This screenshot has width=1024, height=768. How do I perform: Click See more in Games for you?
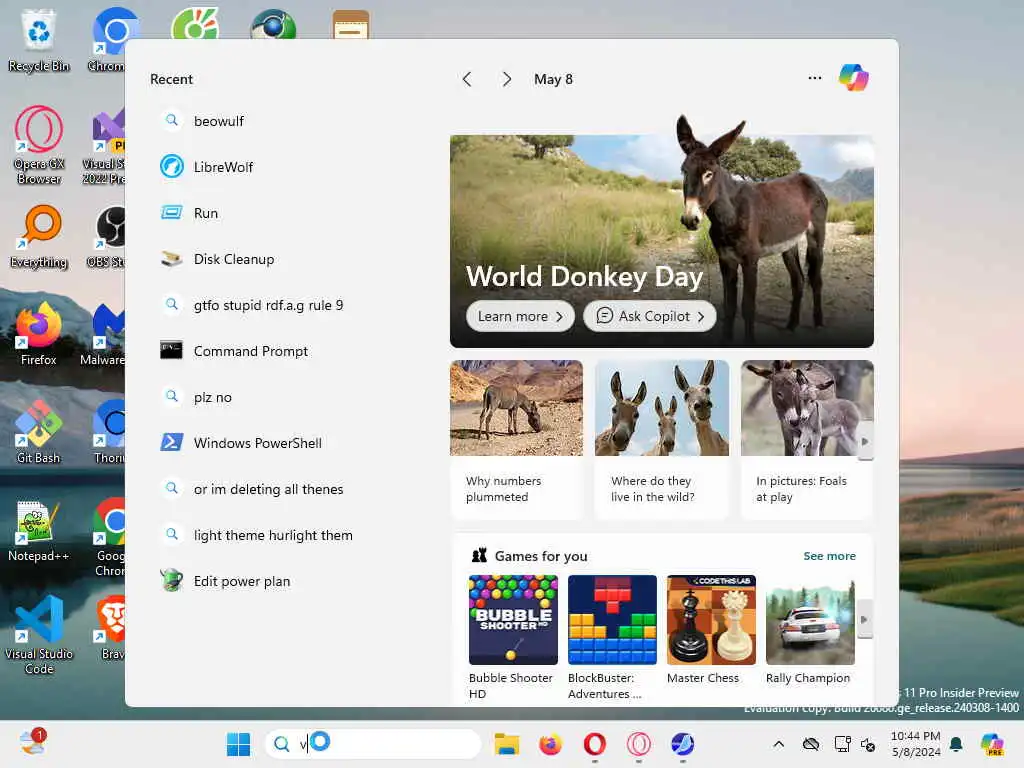point(829,556)
